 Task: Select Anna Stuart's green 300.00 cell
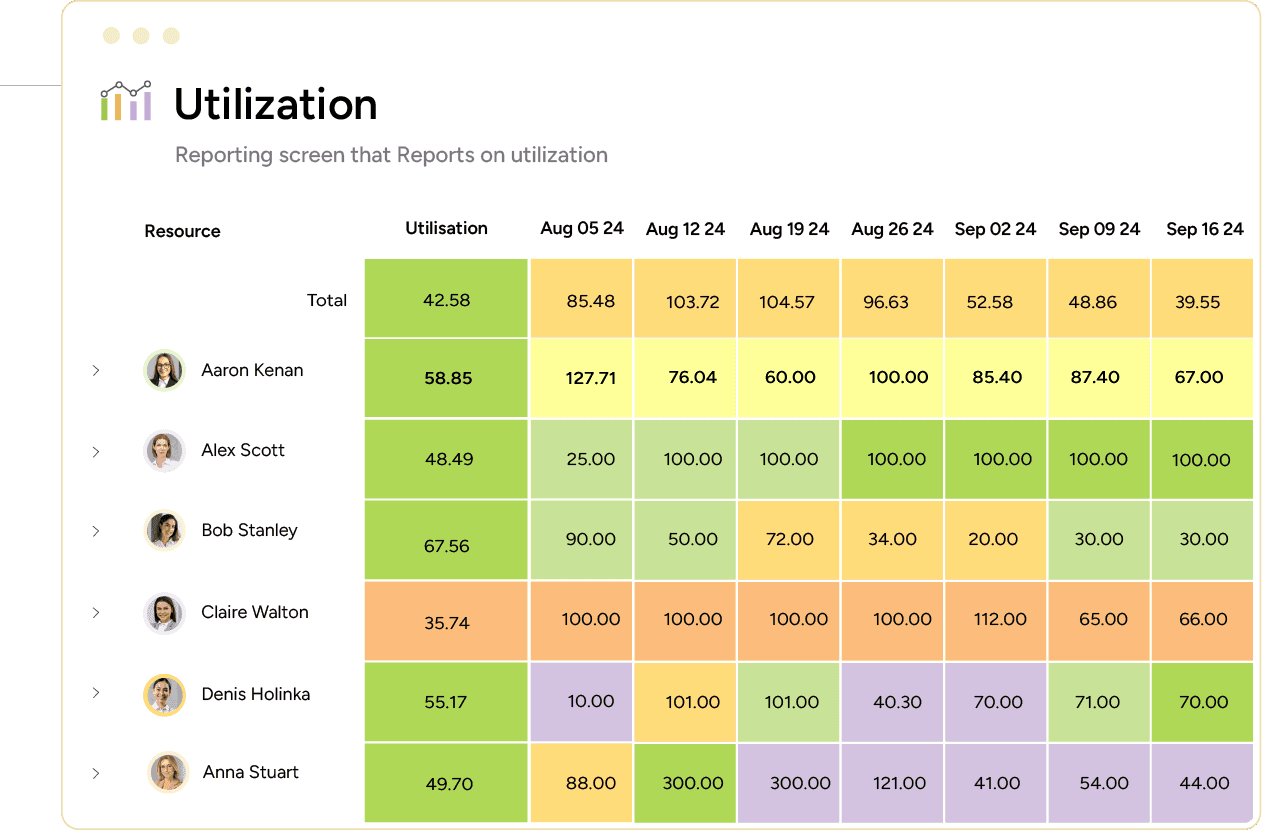(685, 783)
